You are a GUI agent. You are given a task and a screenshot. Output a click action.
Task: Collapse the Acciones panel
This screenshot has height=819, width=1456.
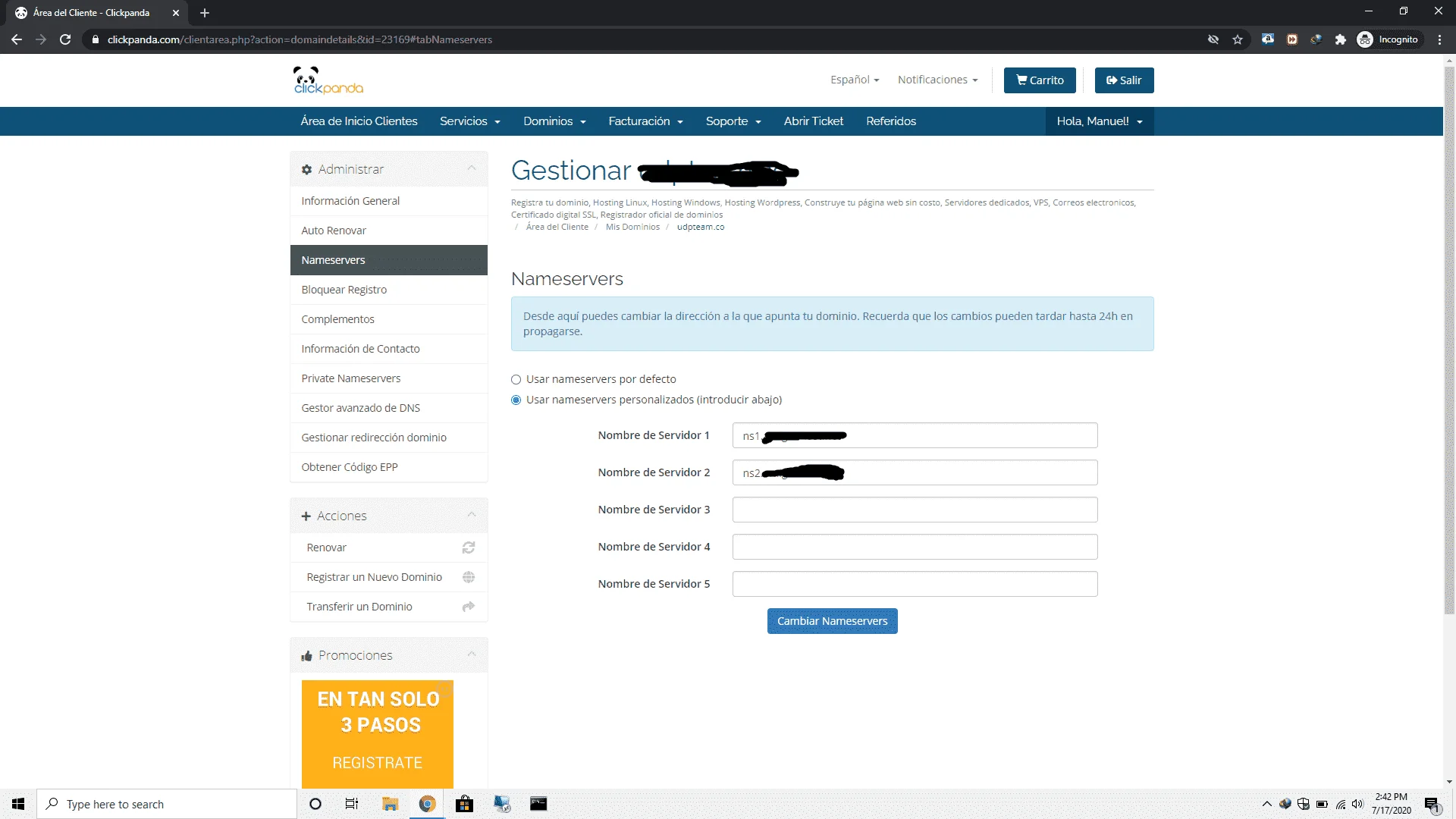(x=472, y=515)
